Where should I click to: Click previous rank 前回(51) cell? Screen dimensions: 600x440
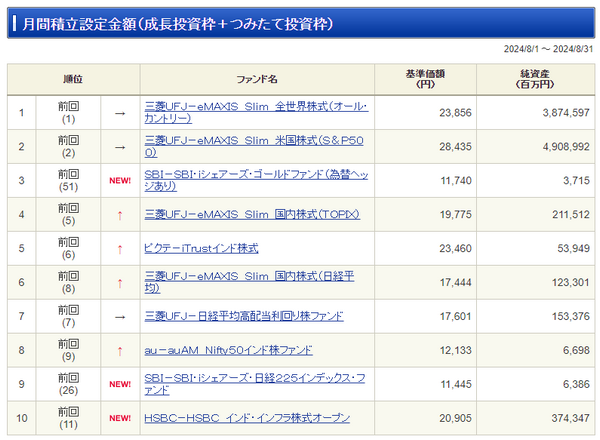coord(68,180)
